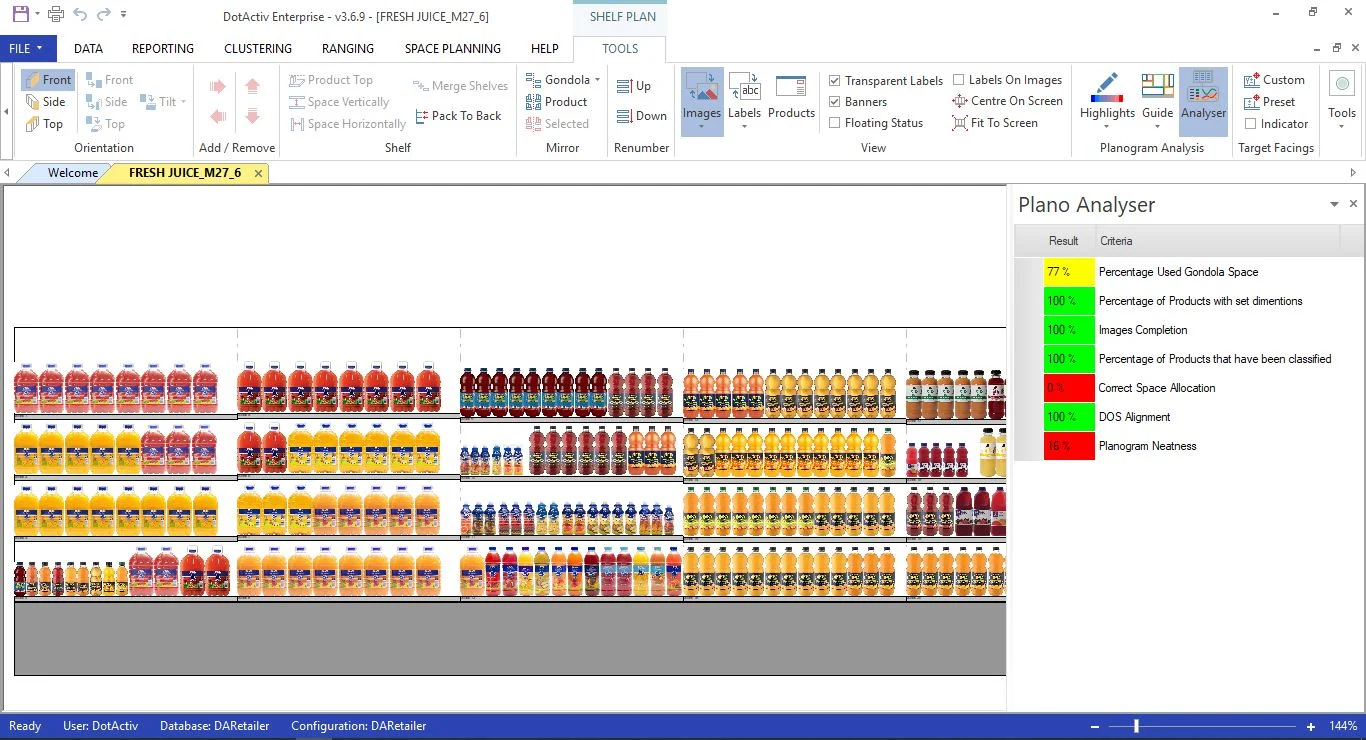
Task: Select Centre On Screen
Action: click(x=1007, y=101)
